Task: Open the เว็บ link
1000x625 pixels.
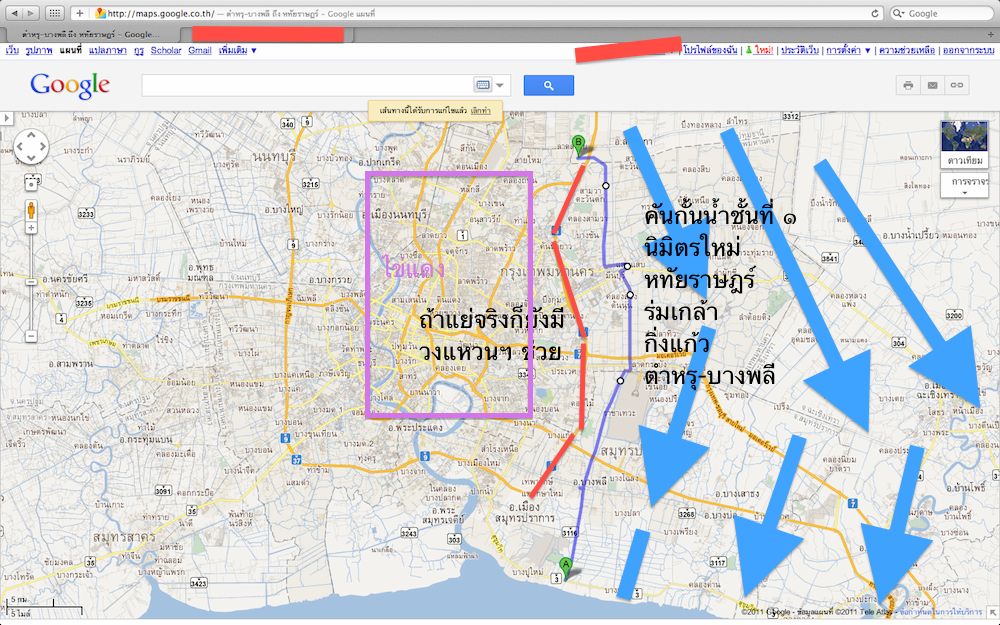Action: click(x=12, y=50)
